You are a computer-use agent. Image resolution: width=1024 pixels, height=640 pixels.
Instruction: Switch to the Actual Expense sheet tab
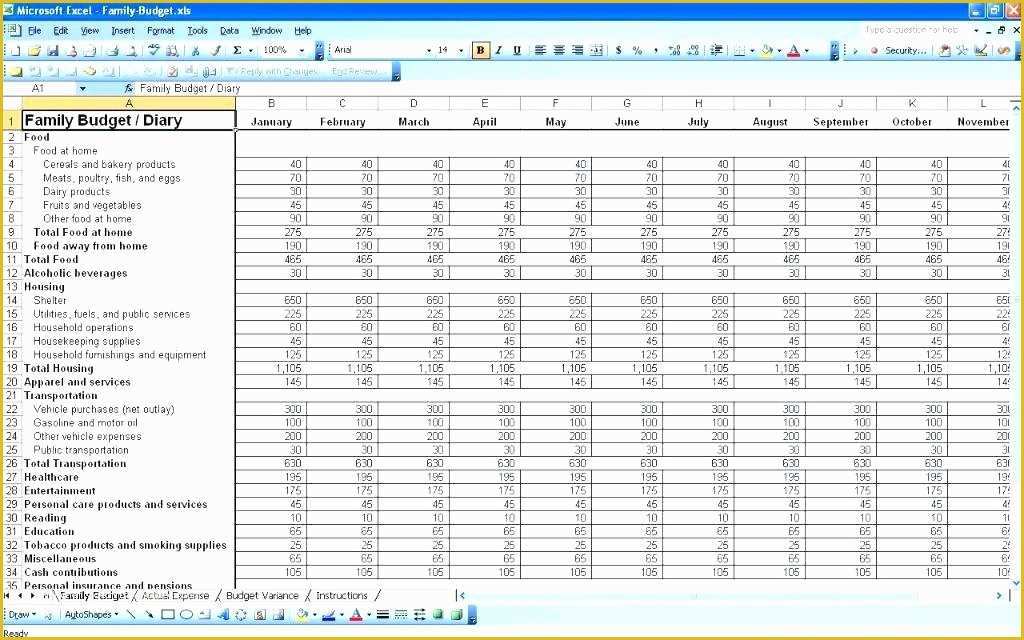(x=175, y=596)
